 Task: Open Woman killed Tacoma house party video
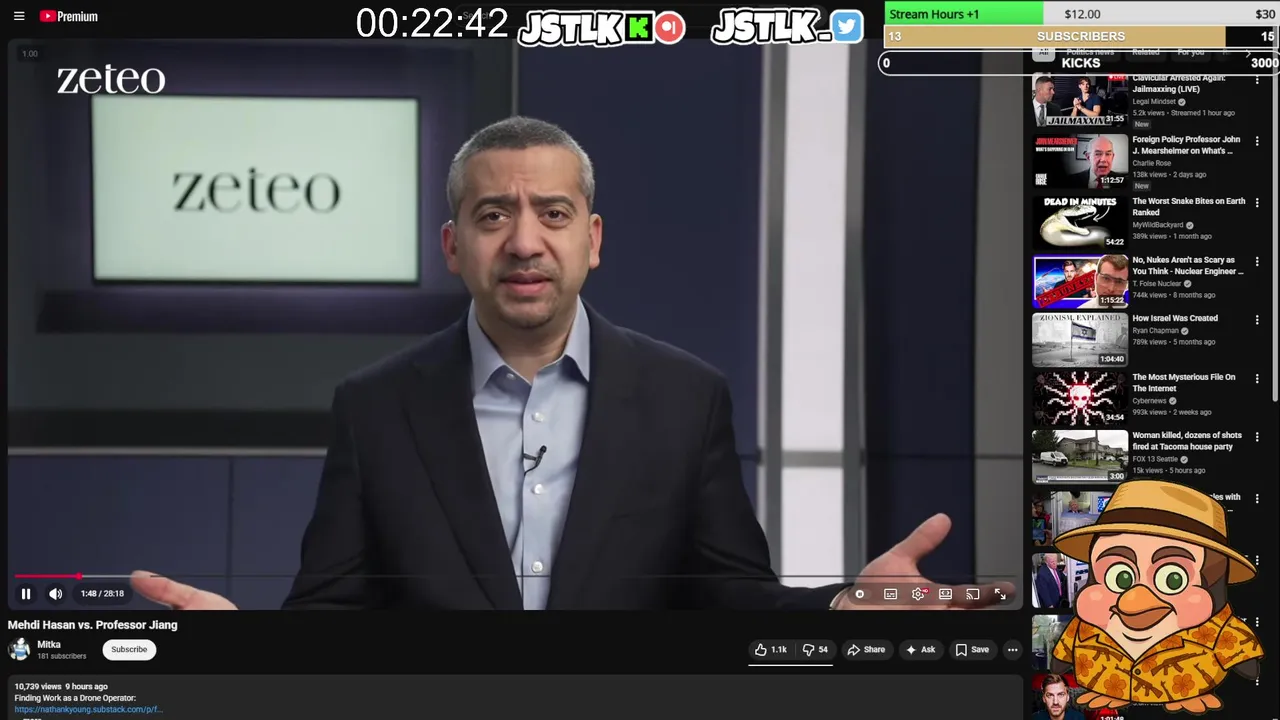coord(1186,441)
